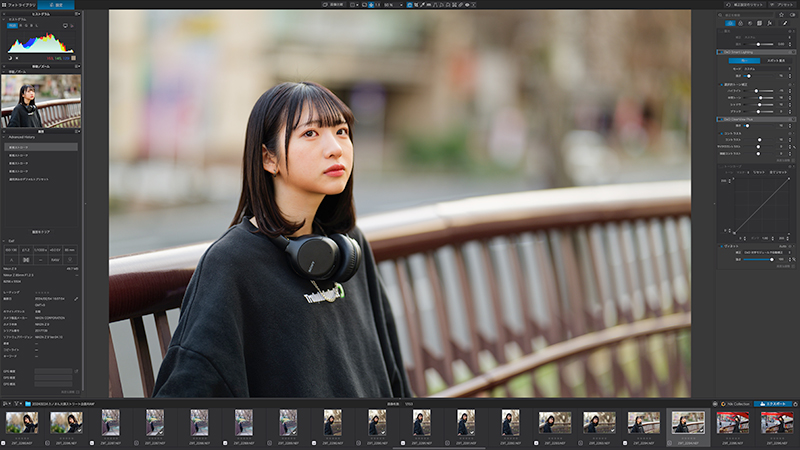Screen dimensions: 800x450
Task: Select the RGB histogram channel
Action: tap(12, 26)
